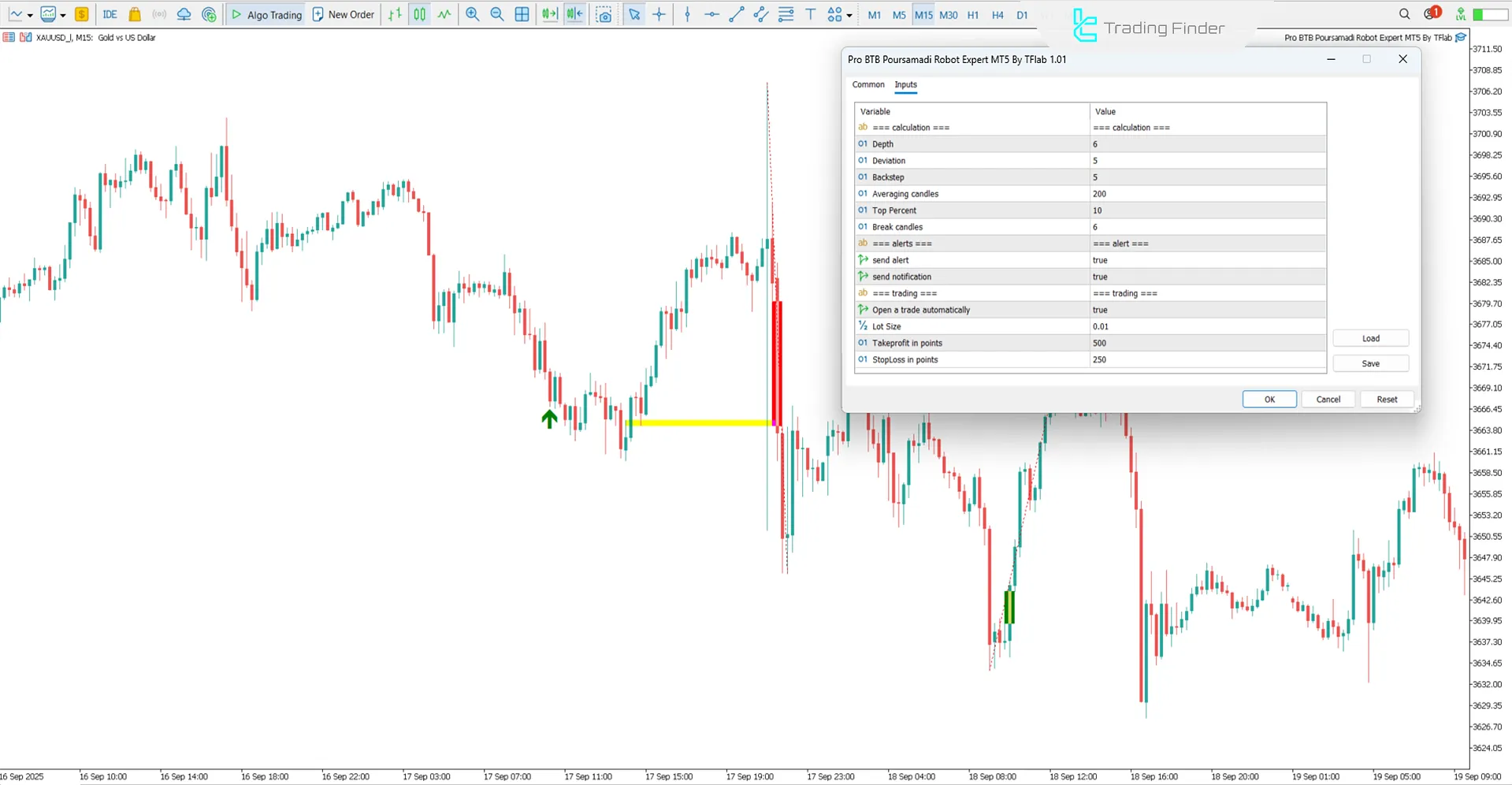The image size is (1512, 785).
Task: Open the tile windows grid icon
Action: (522, 14)
